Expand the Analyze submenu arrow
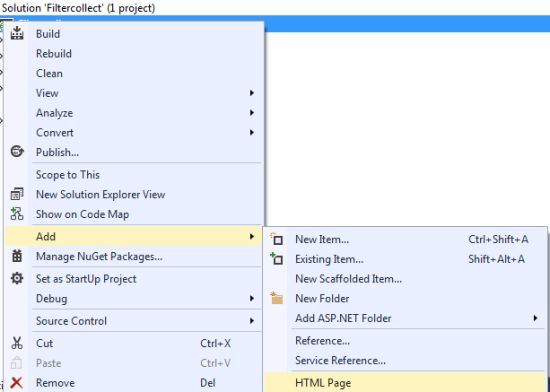Screen dimensions: 550x392 252,113
